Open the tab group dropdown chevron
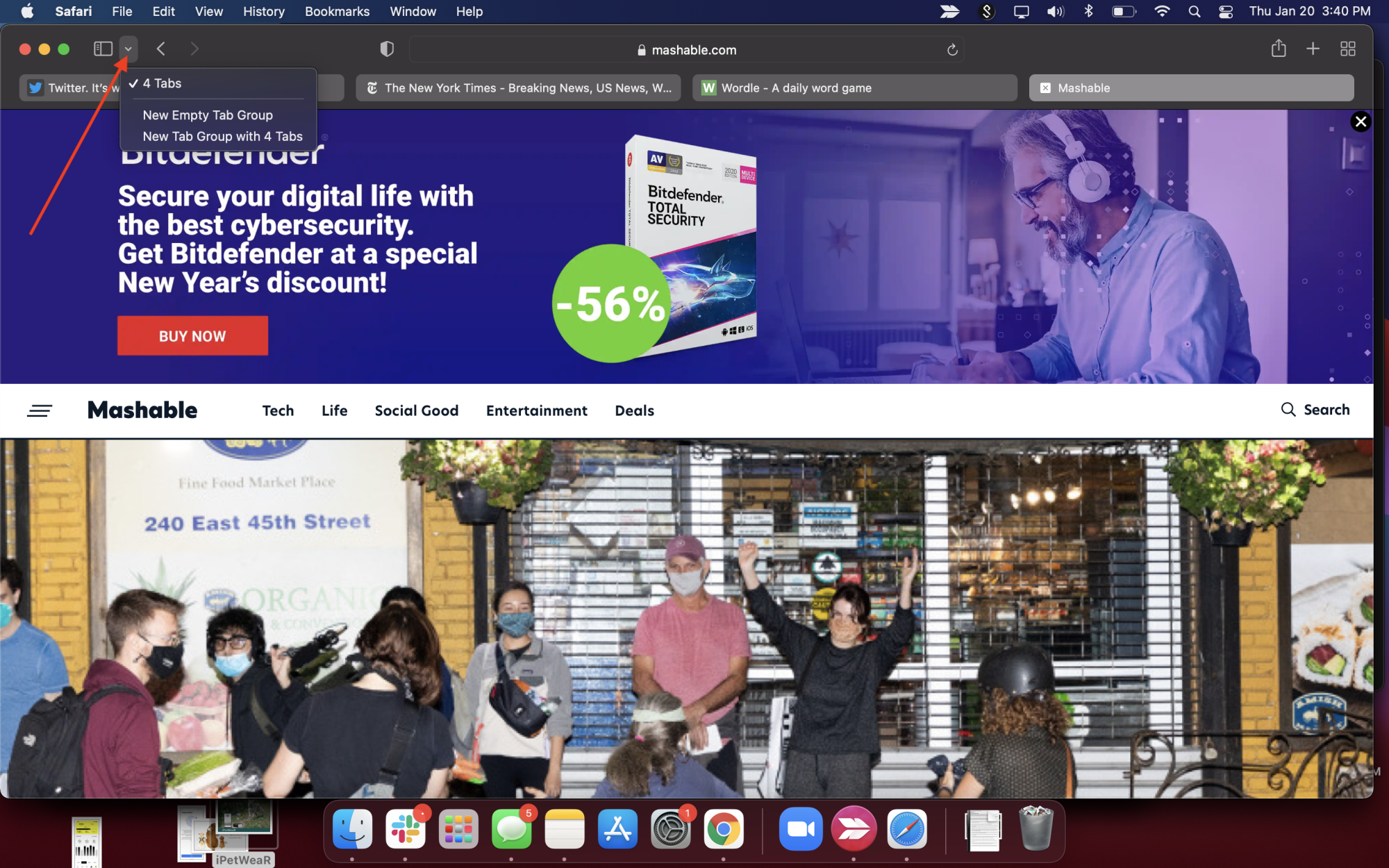This screenshot has height=868, width=1389. click(x=128, y=49)
